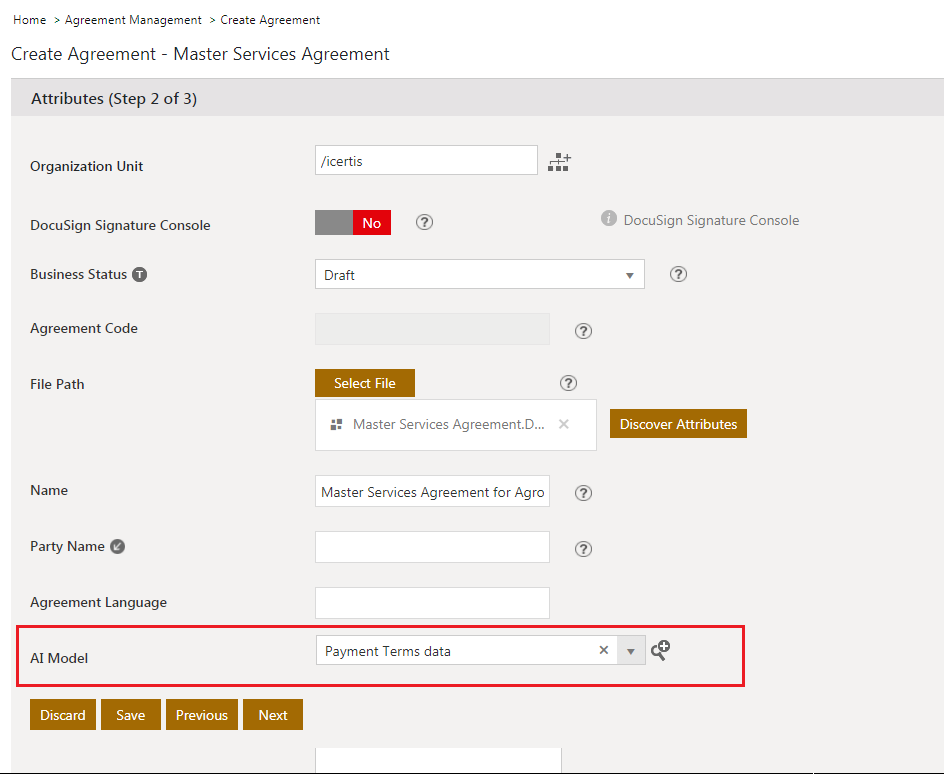Click help icon beside Business Status dropdown
Image resolution: width=944 pixels, height=774 pixels.
pos(678,274)
